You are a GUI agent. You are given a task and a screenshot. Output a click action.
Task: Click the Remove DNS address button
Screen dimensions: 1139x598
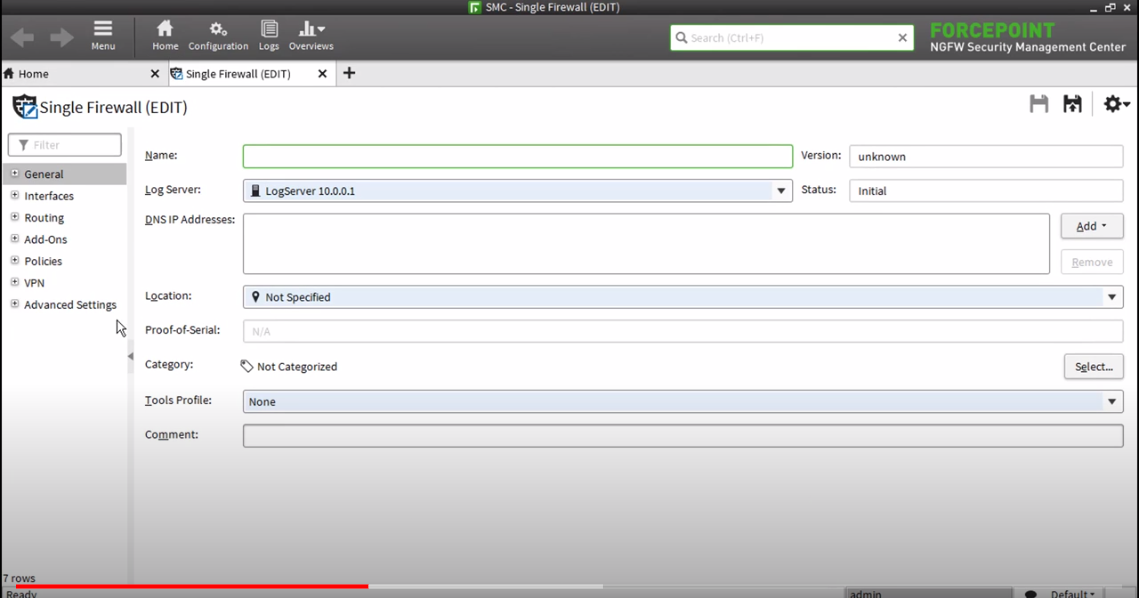1092,262
